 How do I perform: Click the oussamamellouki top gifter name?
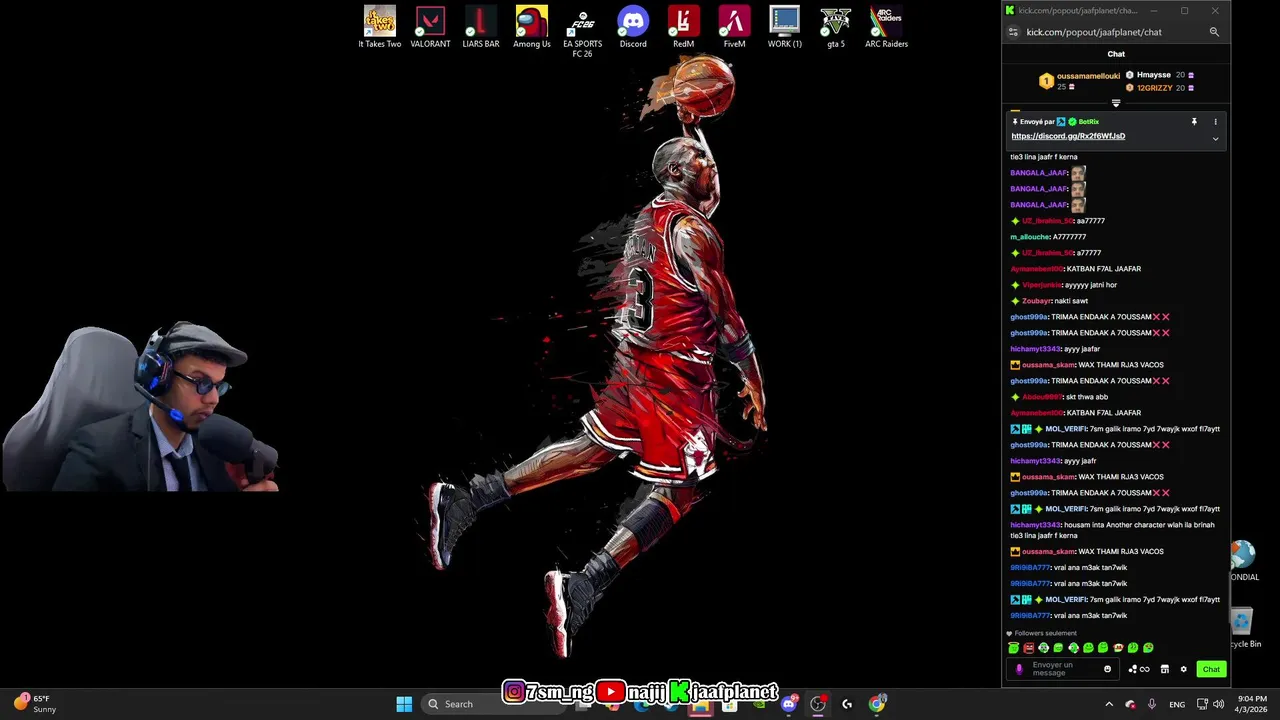1088,76
